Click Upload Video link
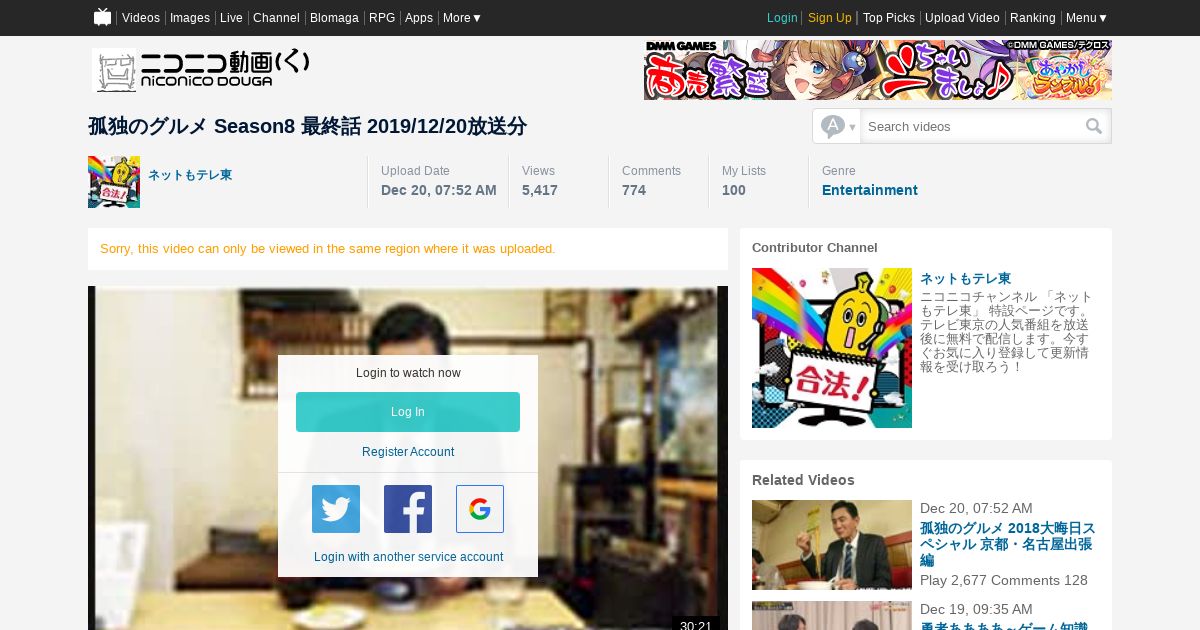Screen dimensions: 1200x630 point(962,18)
